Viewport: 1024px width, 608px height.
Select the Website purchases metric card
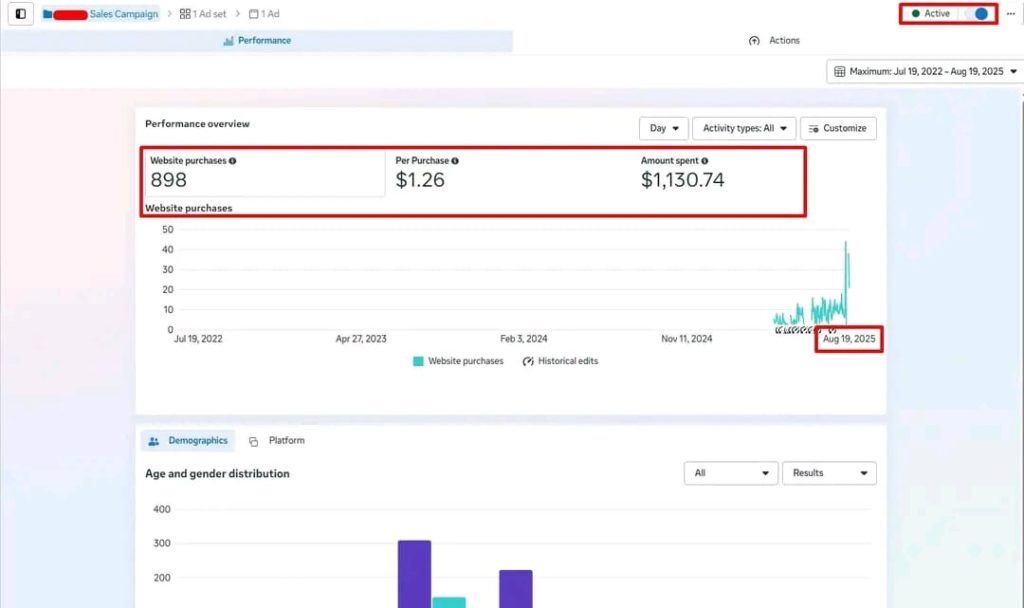coord(264,174)
